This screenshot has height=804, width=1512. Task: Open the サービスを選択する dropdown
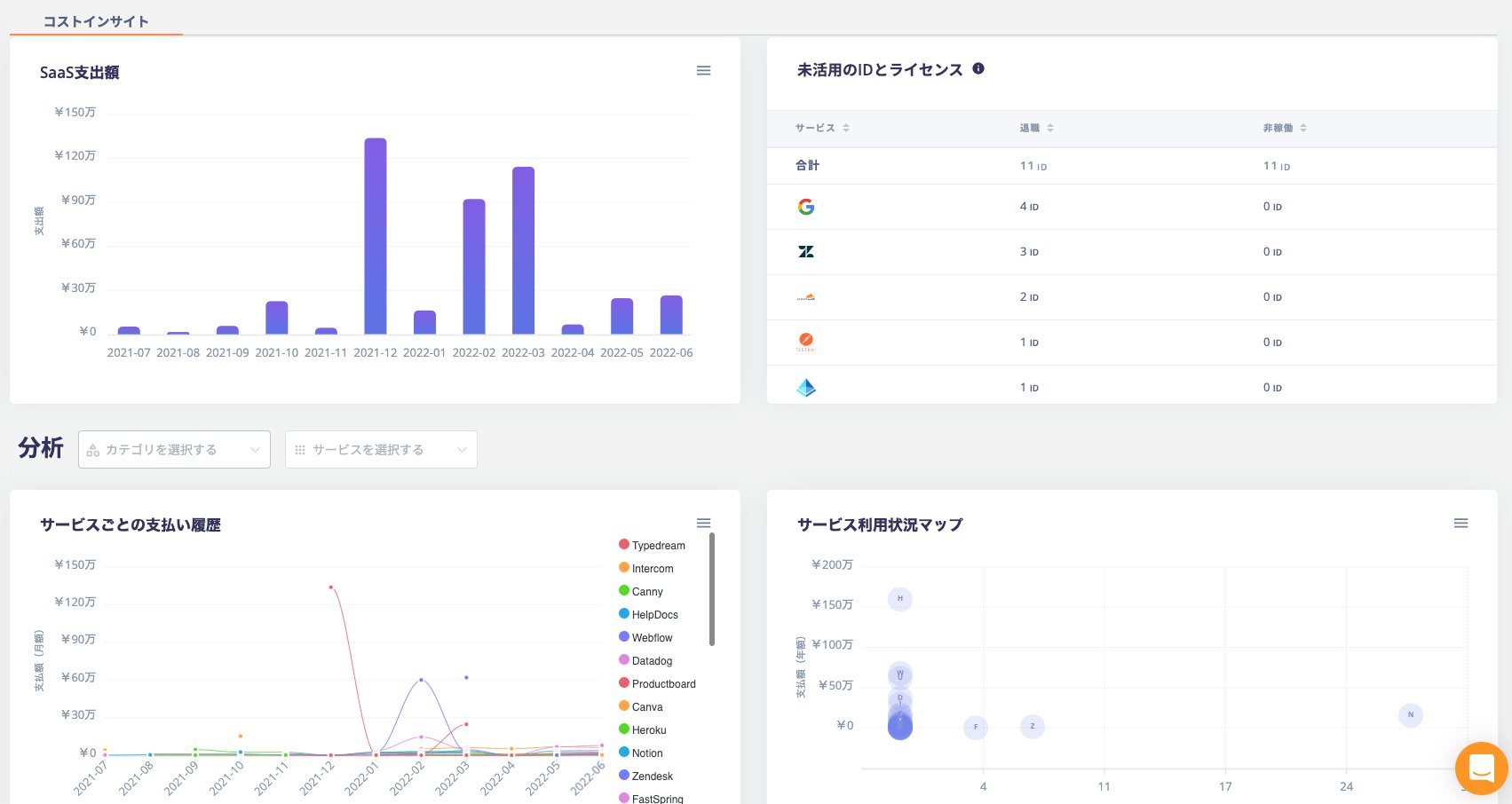pyautogui.click(x=381, y=450)
